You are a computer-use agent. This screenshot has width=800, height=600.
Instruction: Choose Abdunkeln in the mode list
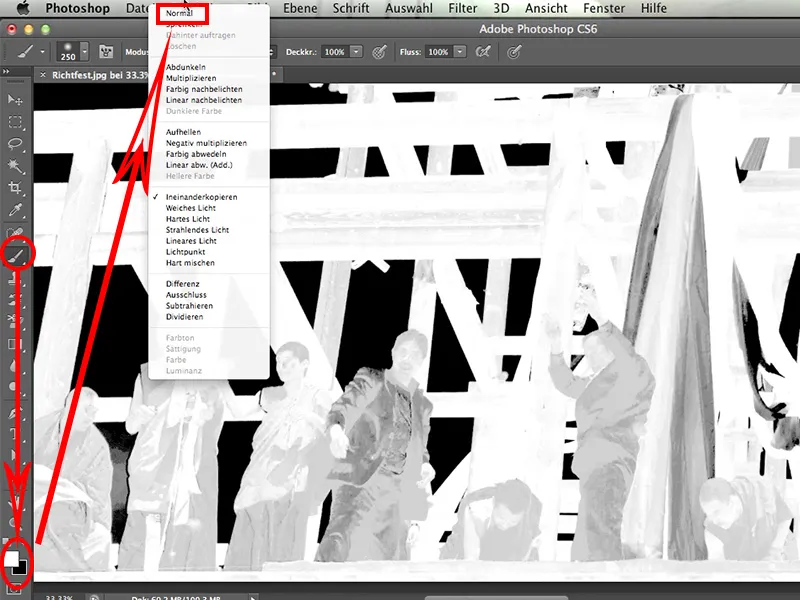click(186, 67)
